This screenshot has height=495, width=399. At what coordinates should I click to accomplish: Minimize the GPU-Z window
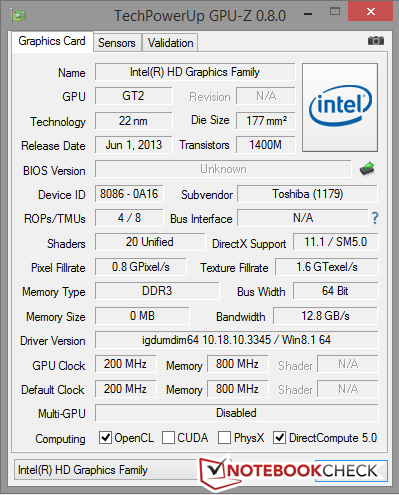[x=308, y=13]
